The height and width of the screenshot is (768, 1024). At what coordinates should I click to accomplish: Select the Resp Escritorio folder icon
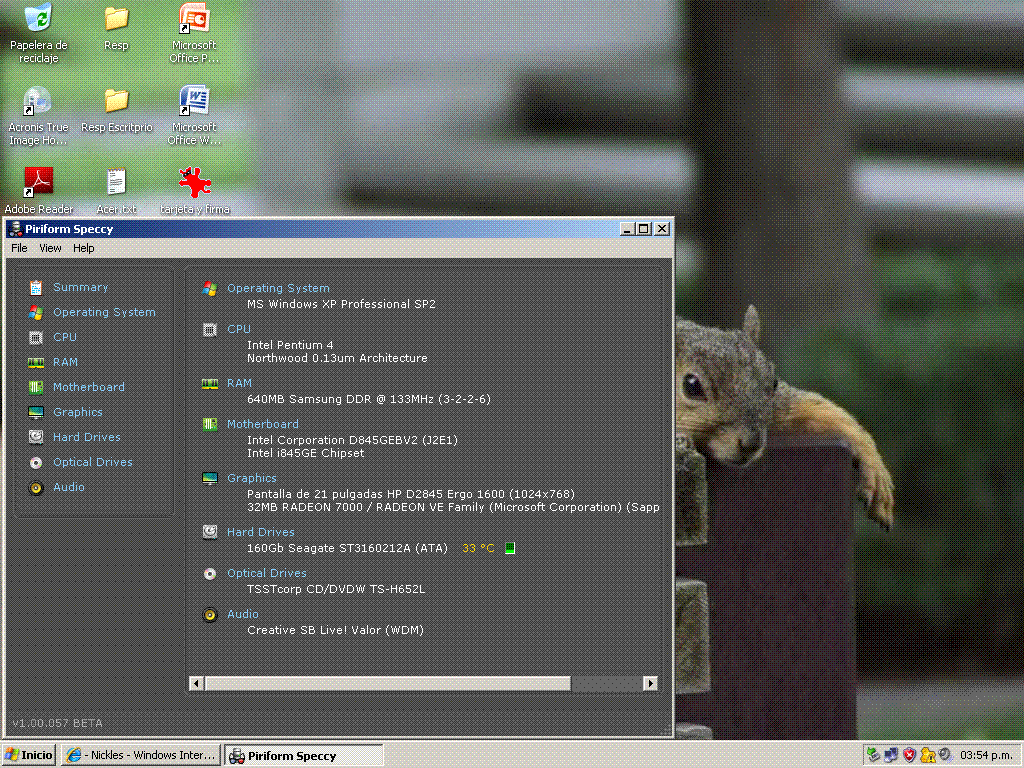[116, 110]
